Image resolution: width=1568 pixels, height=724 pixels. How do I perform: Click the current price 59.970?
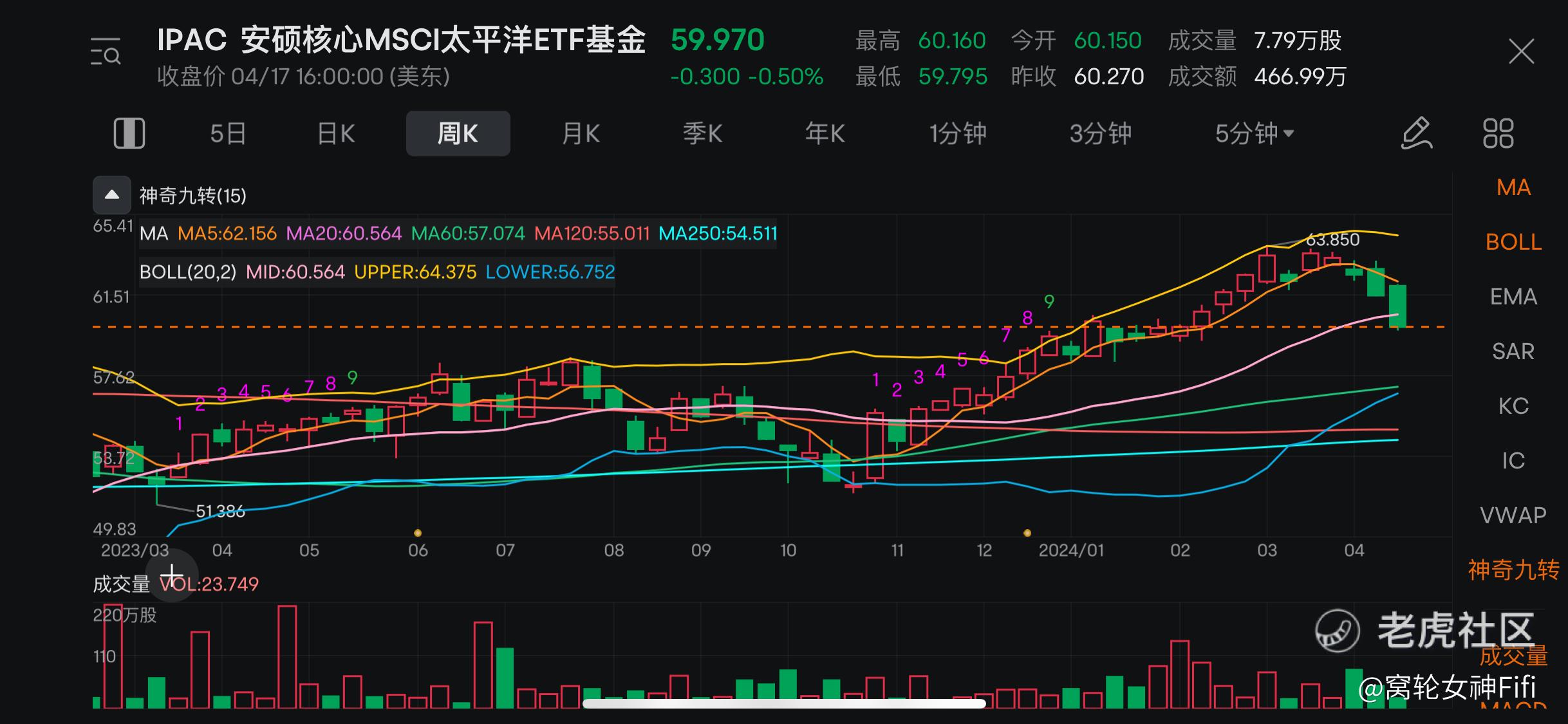coord(717,41)
